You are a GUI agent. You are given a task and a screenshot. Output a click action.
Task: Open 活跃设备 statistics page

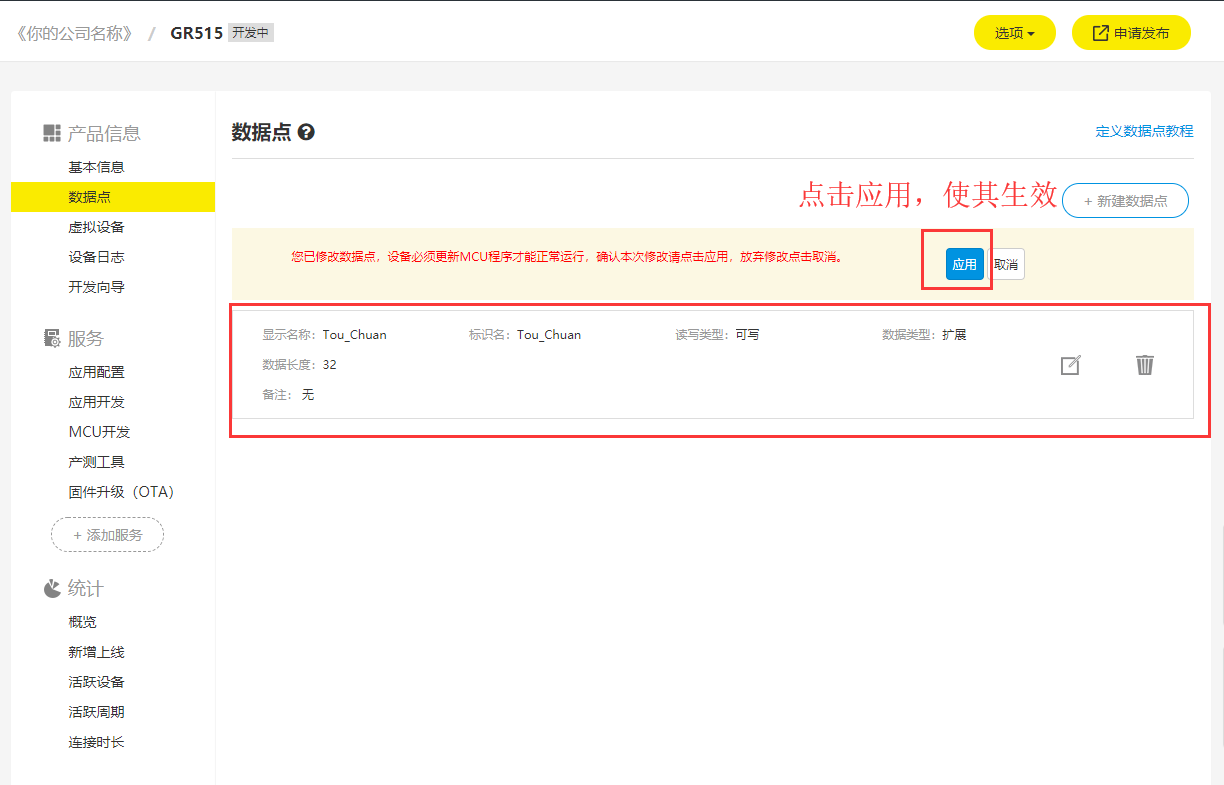click(96, 682)
